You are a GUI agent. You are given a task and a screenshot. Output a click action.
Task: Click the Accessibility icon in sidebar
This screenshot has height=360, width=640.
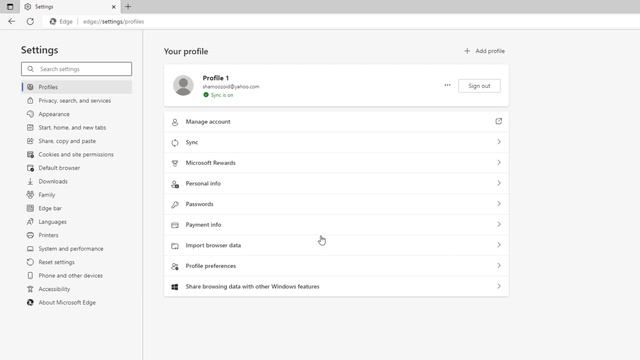(x=30, y=289)
